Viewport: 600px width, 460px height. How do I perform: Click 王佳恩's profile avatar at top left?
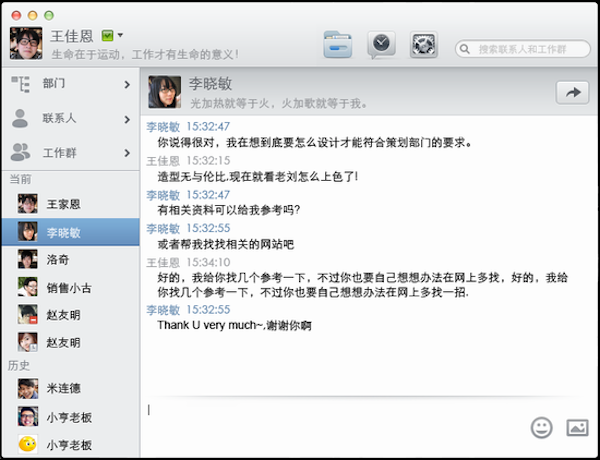(25, 43)
